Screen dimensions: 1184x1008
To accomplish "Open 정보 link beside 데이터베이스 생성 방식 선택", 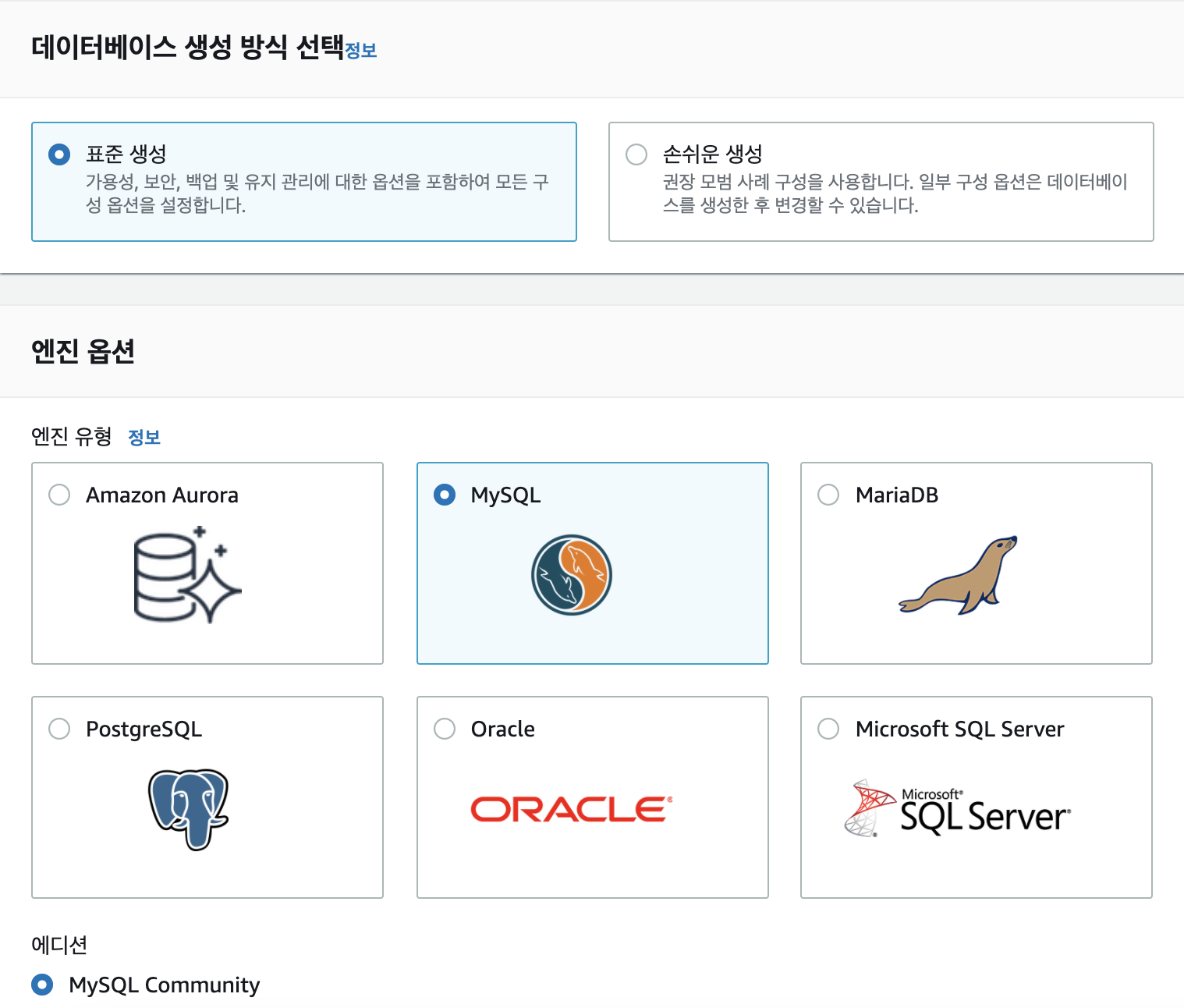I will pyautogui.click(x=361, y=51).
